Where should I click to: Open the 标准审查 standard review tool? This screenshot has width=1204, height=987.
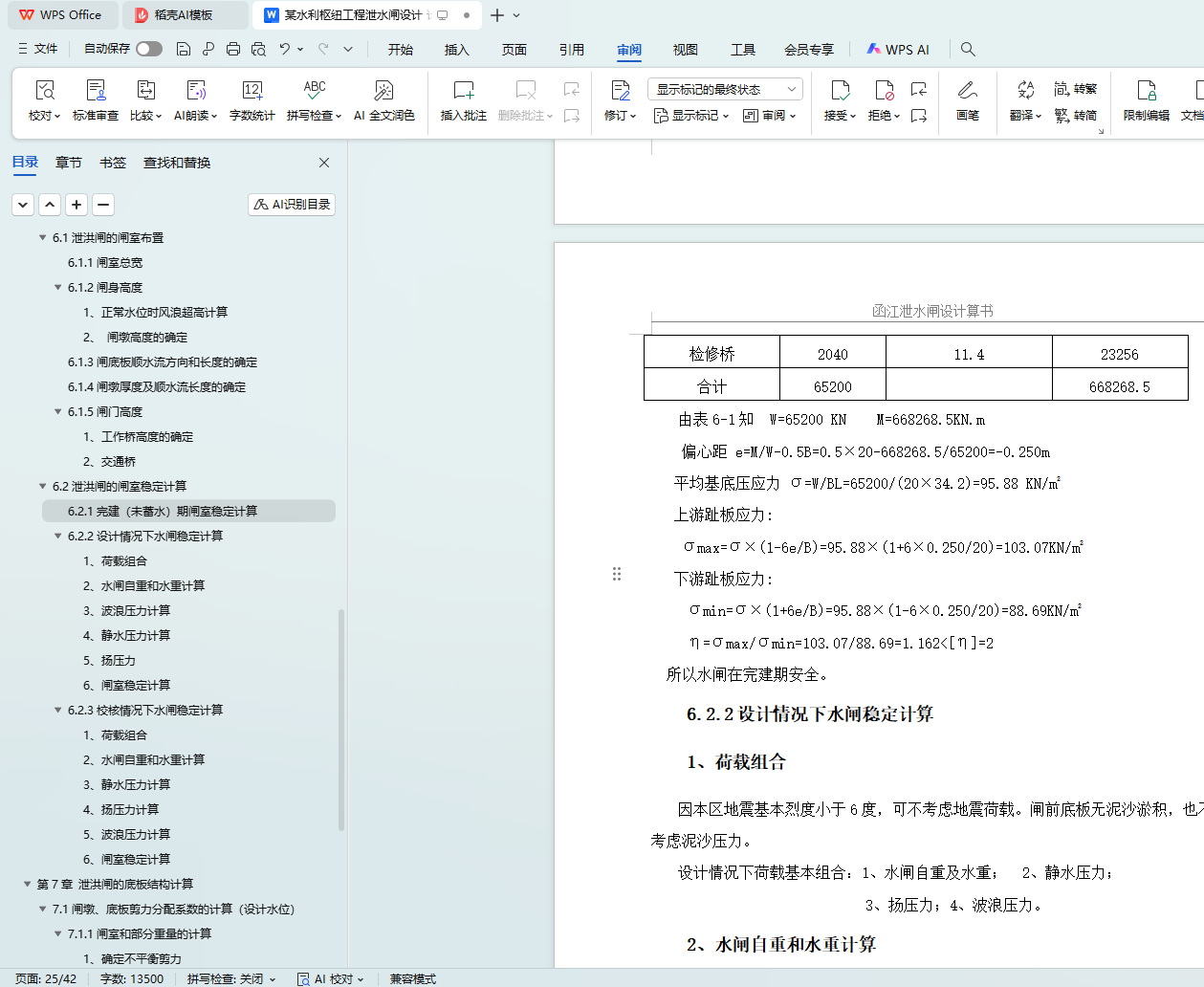(96, 91)
